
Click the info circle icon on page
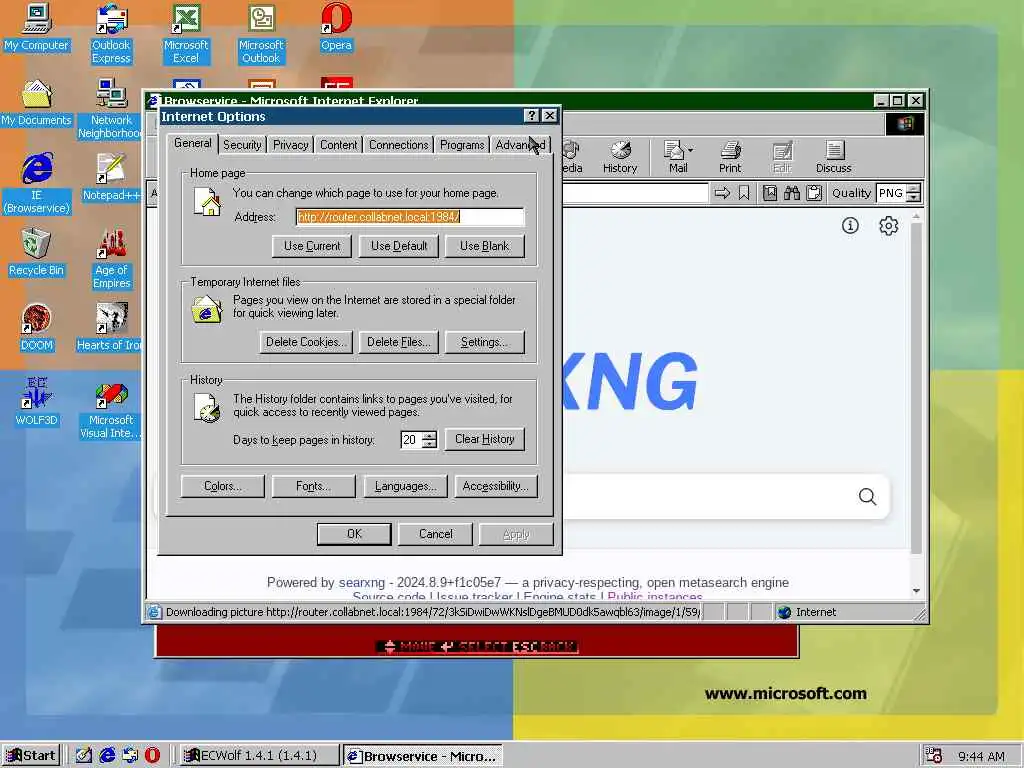[x=850, y=225]
